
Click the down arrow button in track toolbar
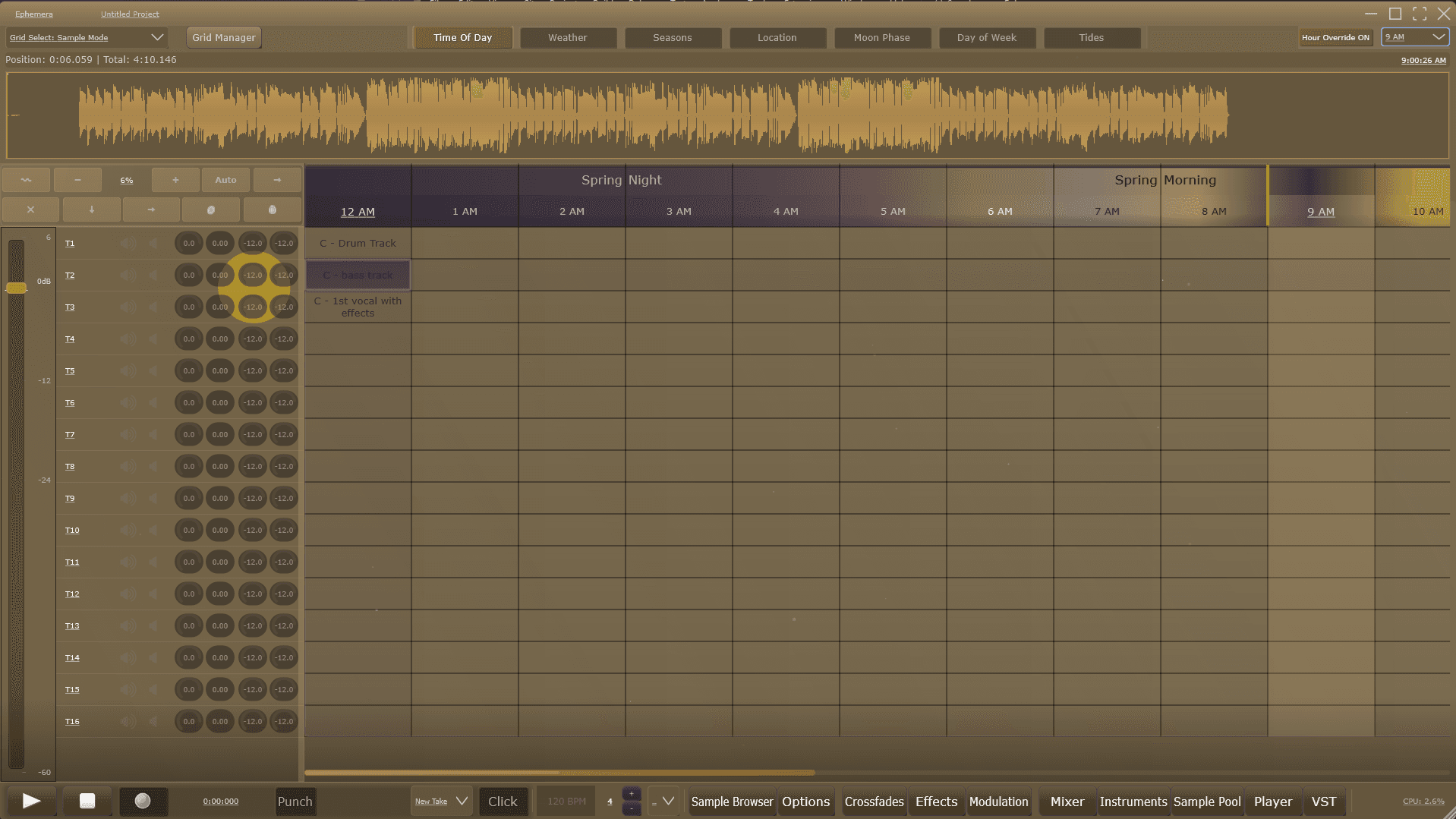pyautogui.click(x=91, y=209)
